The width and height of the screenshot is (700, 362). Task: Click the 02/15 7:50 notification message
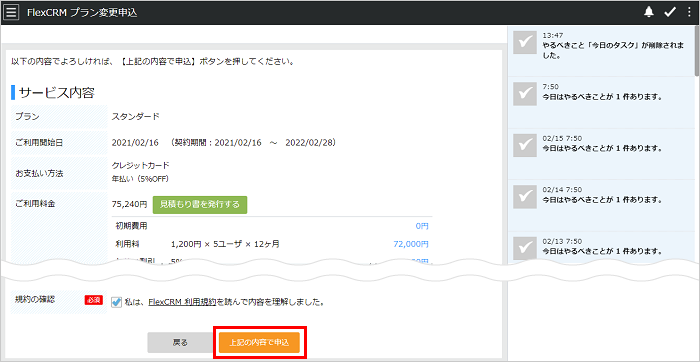click(602, 148)
